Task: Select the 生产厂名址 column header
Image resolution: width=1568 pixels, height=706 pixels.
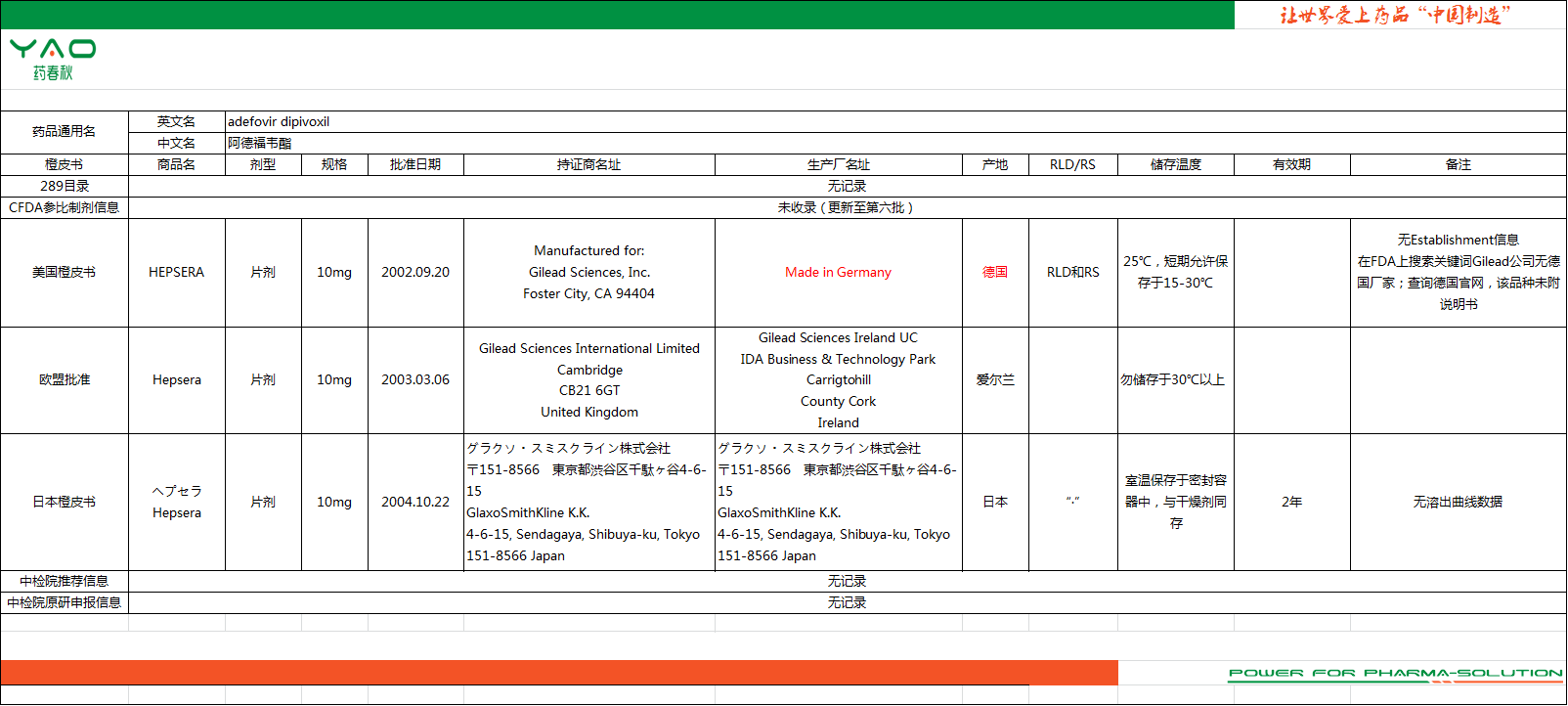Action: [839, 165]
